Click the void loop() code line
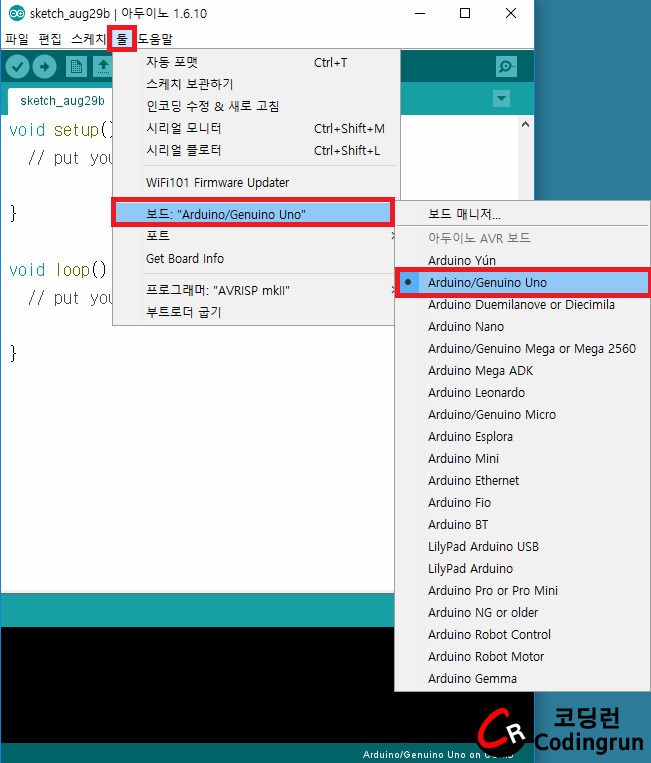 click(58, 270)
